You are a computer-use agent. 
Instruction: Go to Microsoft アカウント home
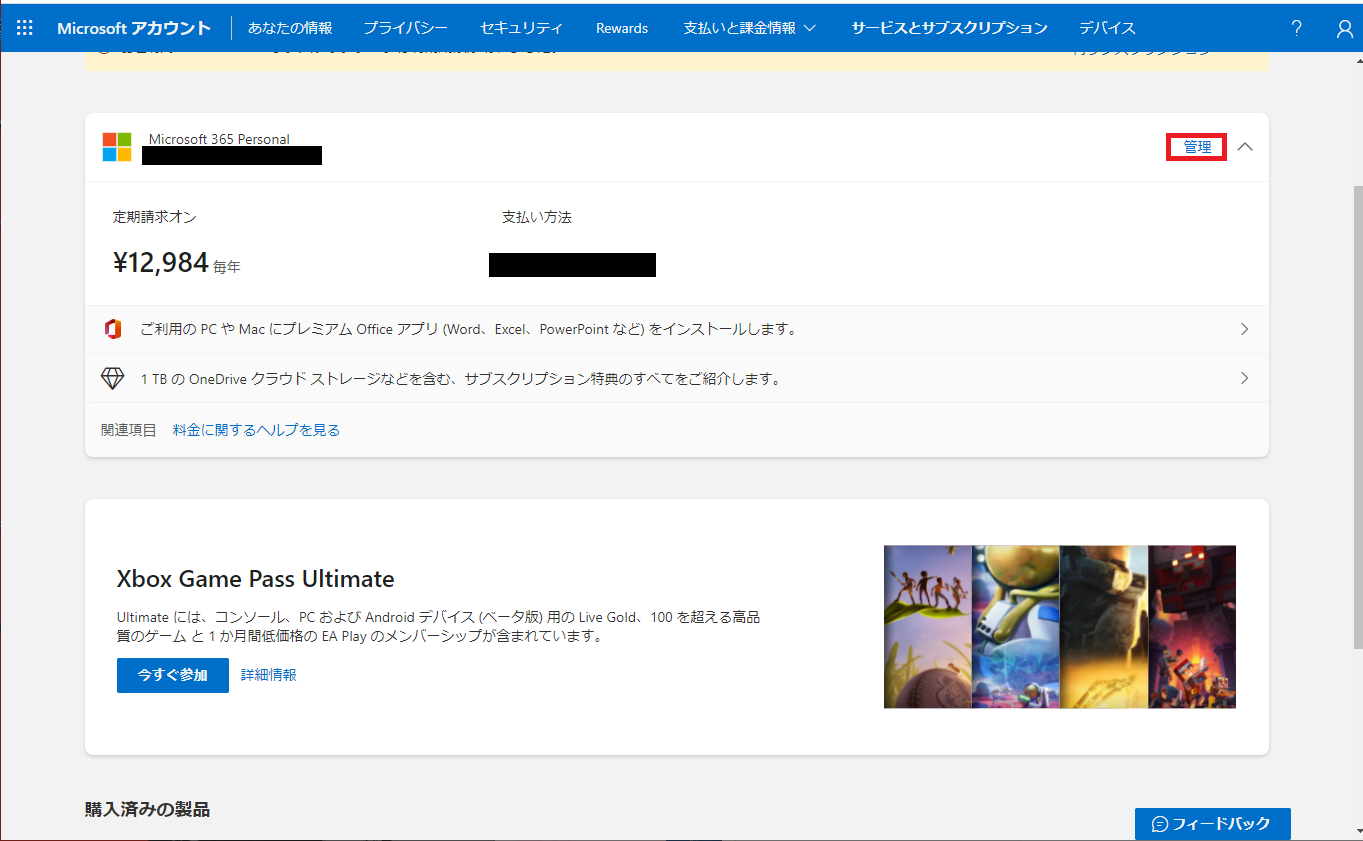(134, 28)
